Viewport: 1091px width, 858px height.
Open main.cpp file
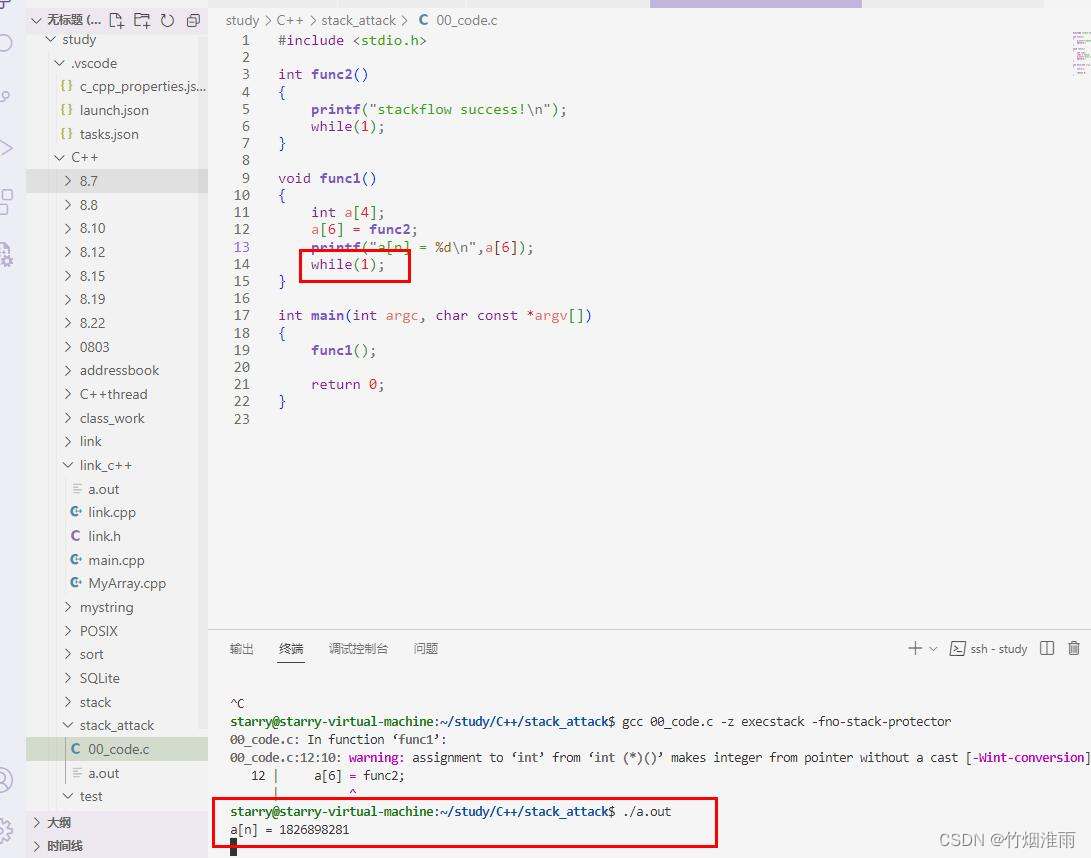coord(117,559)
